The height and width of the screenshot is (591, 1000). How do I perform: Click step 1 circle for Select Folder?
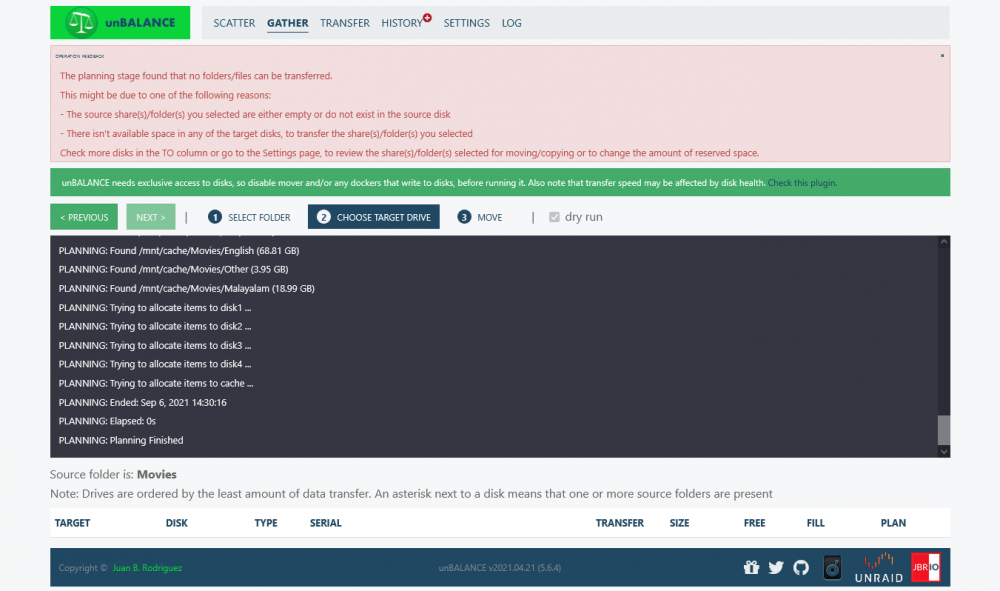click(215, 217)
